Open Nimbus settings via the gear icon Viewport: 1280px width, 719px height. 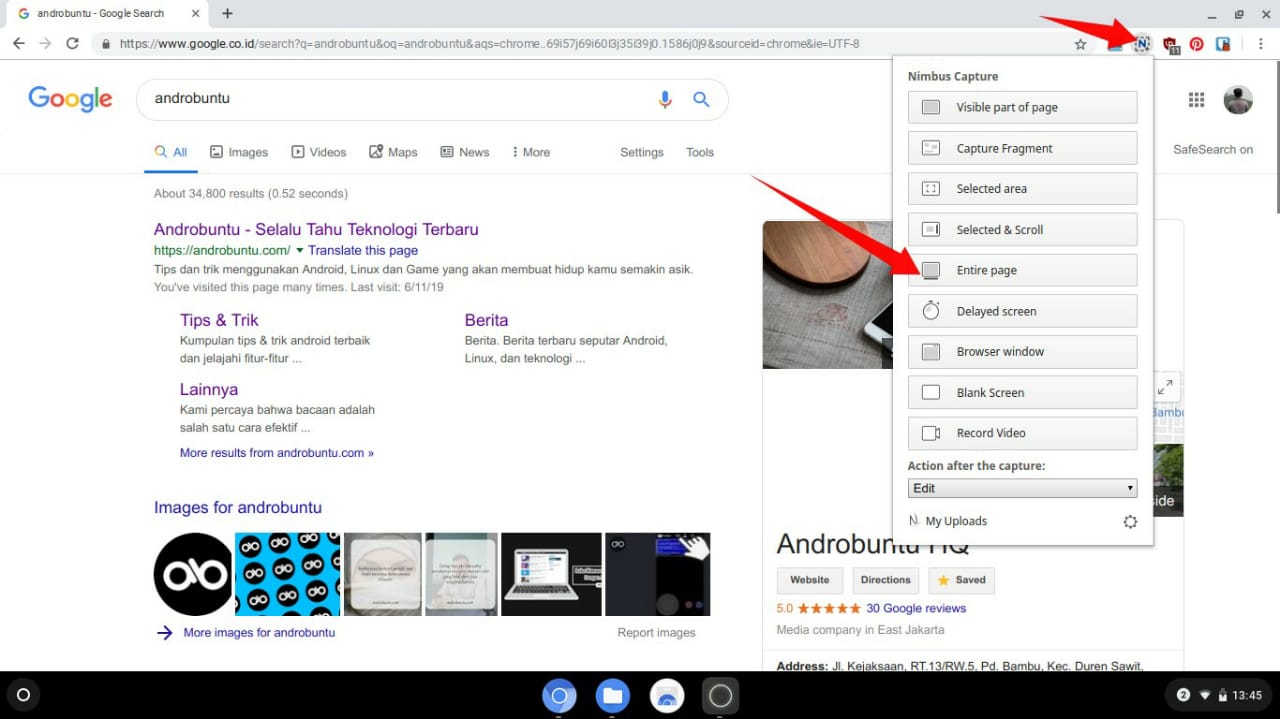[x=1130, y=521]
